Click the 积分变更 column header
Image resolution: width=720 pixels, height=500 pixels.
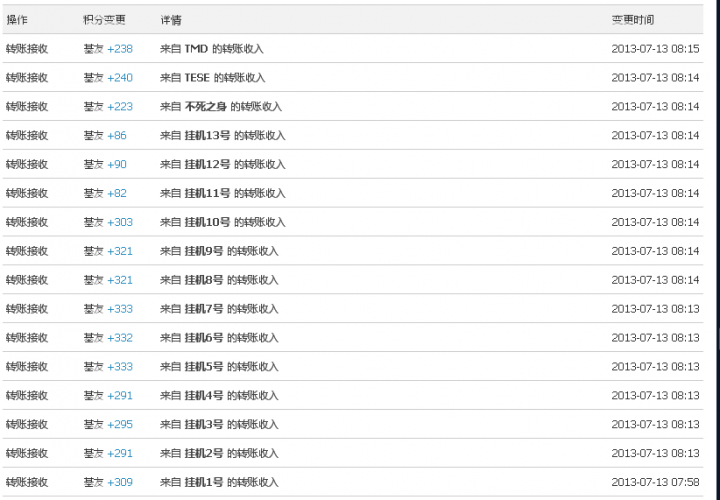pos(104,20)
